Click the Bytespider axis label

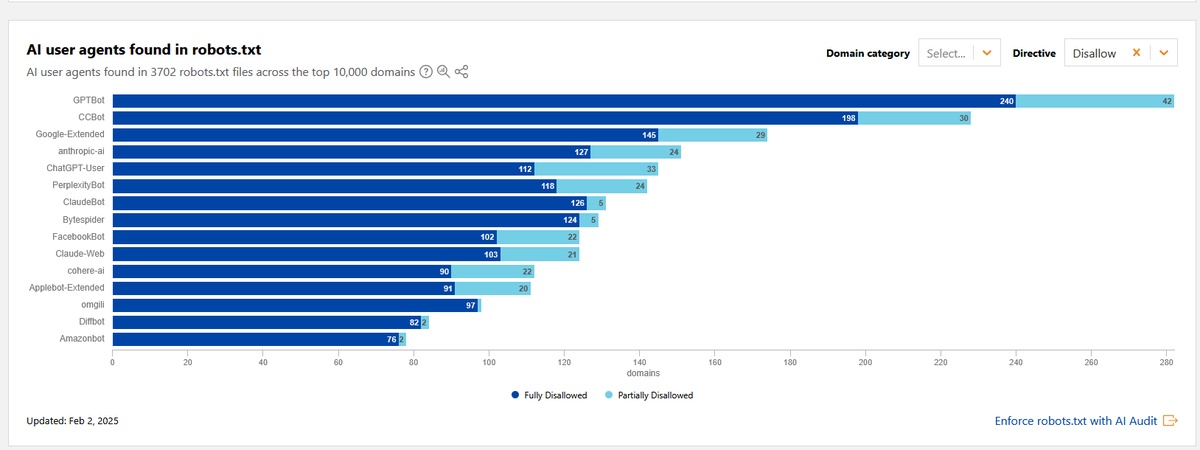click(83, 219)
